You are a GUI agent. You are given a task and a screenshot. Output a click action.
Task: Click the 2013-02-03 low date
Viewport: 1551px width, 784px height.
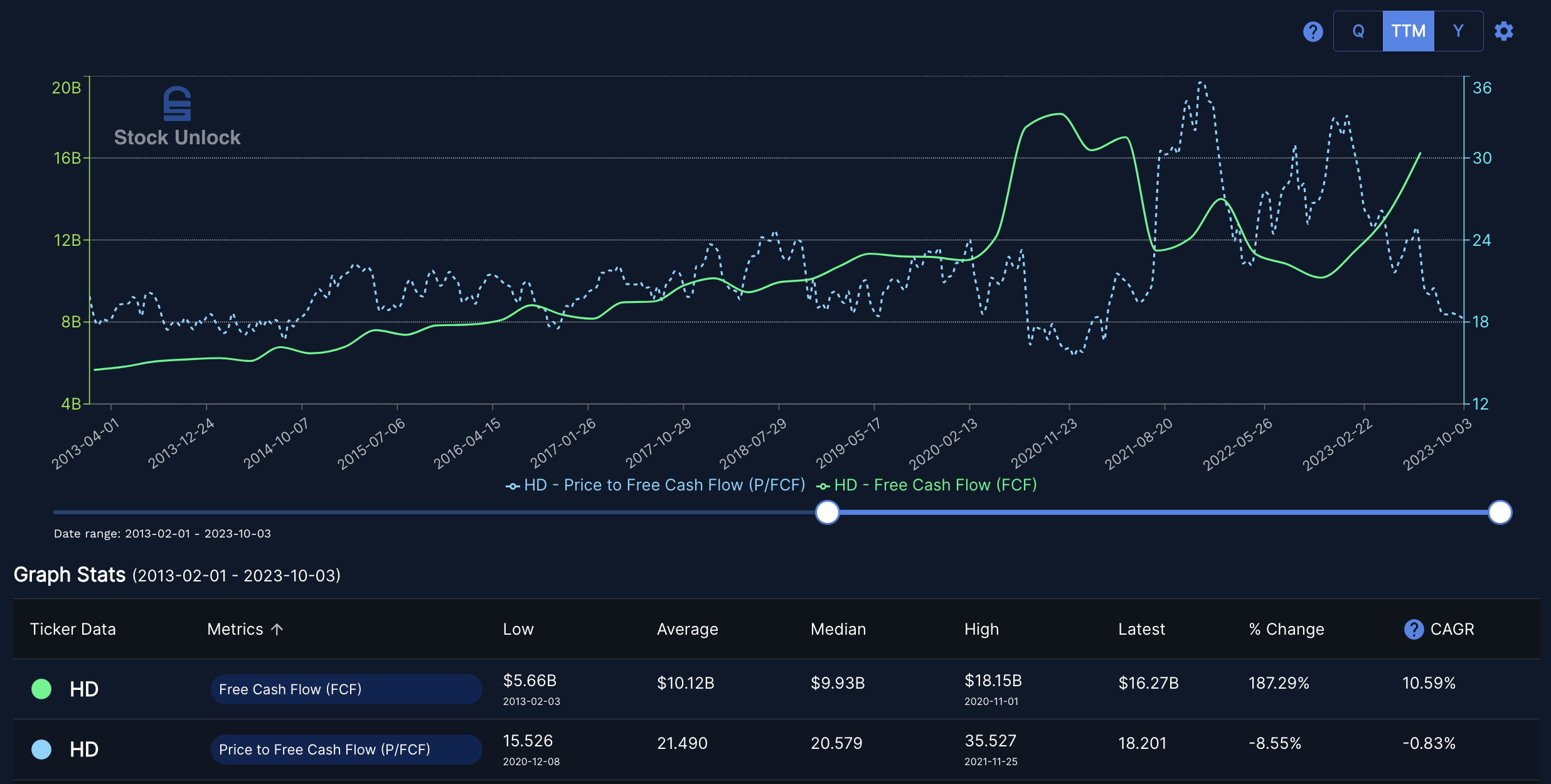pyautogui.click(x=531, y=701)
